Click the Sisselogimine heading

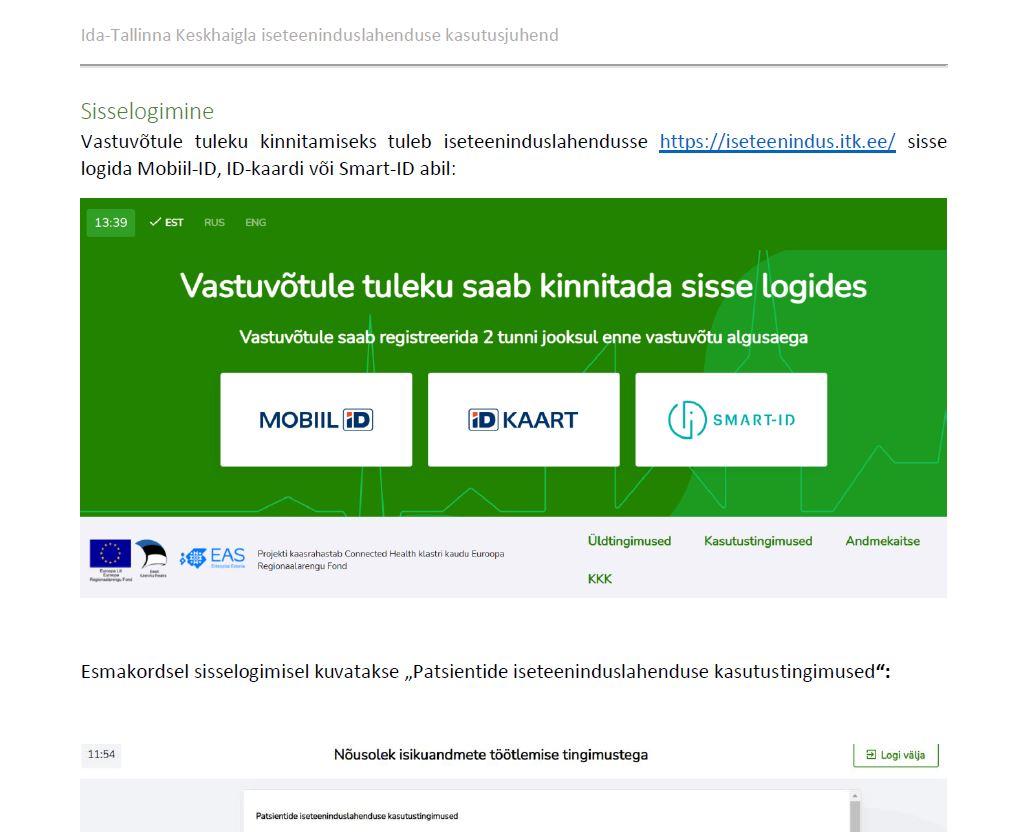147,111
